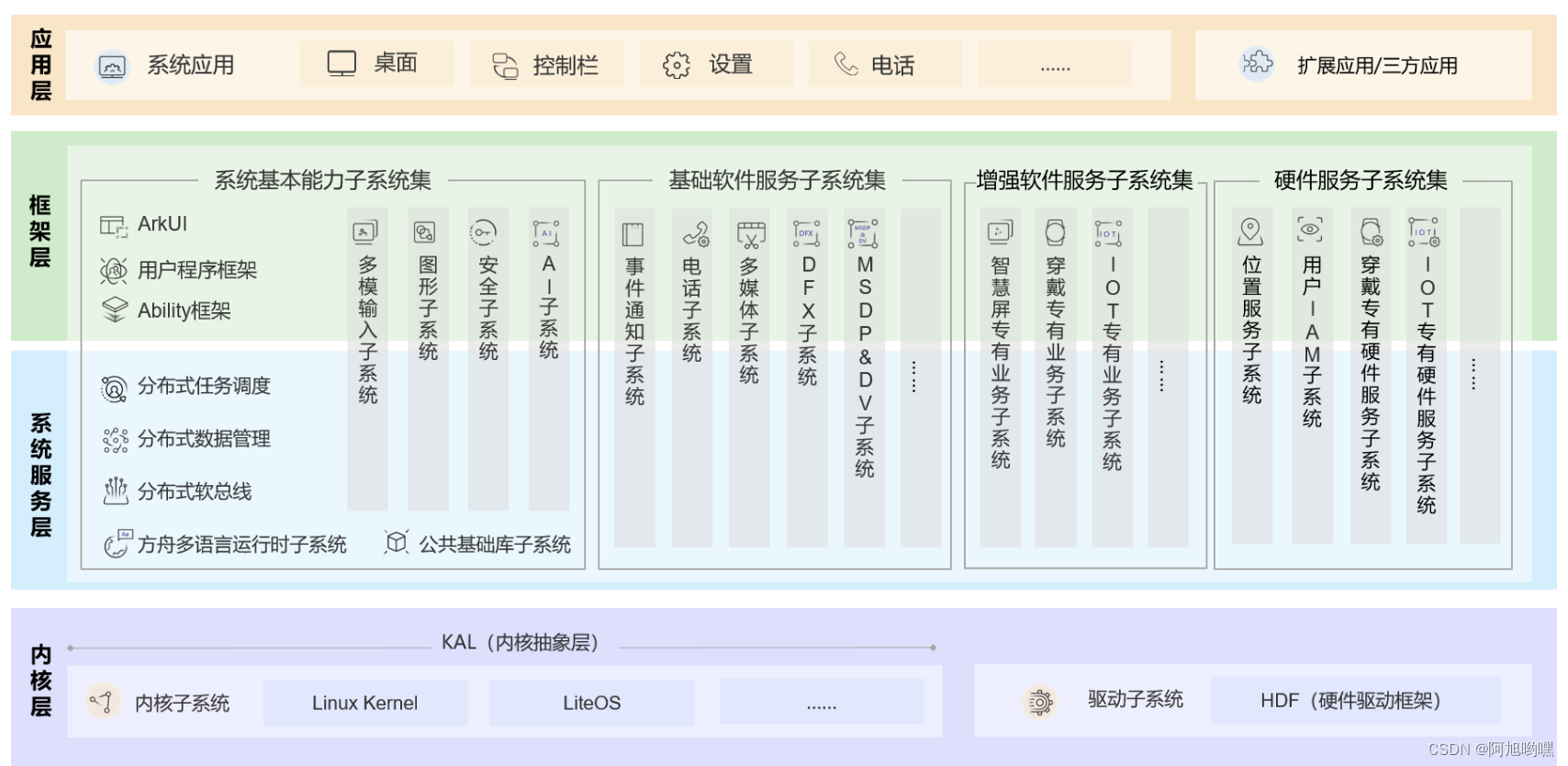Viewport: 1568px width, 766px height.
Task: Click the Ability框架 text
Action: pyautogui.click(x=185, y=310)
